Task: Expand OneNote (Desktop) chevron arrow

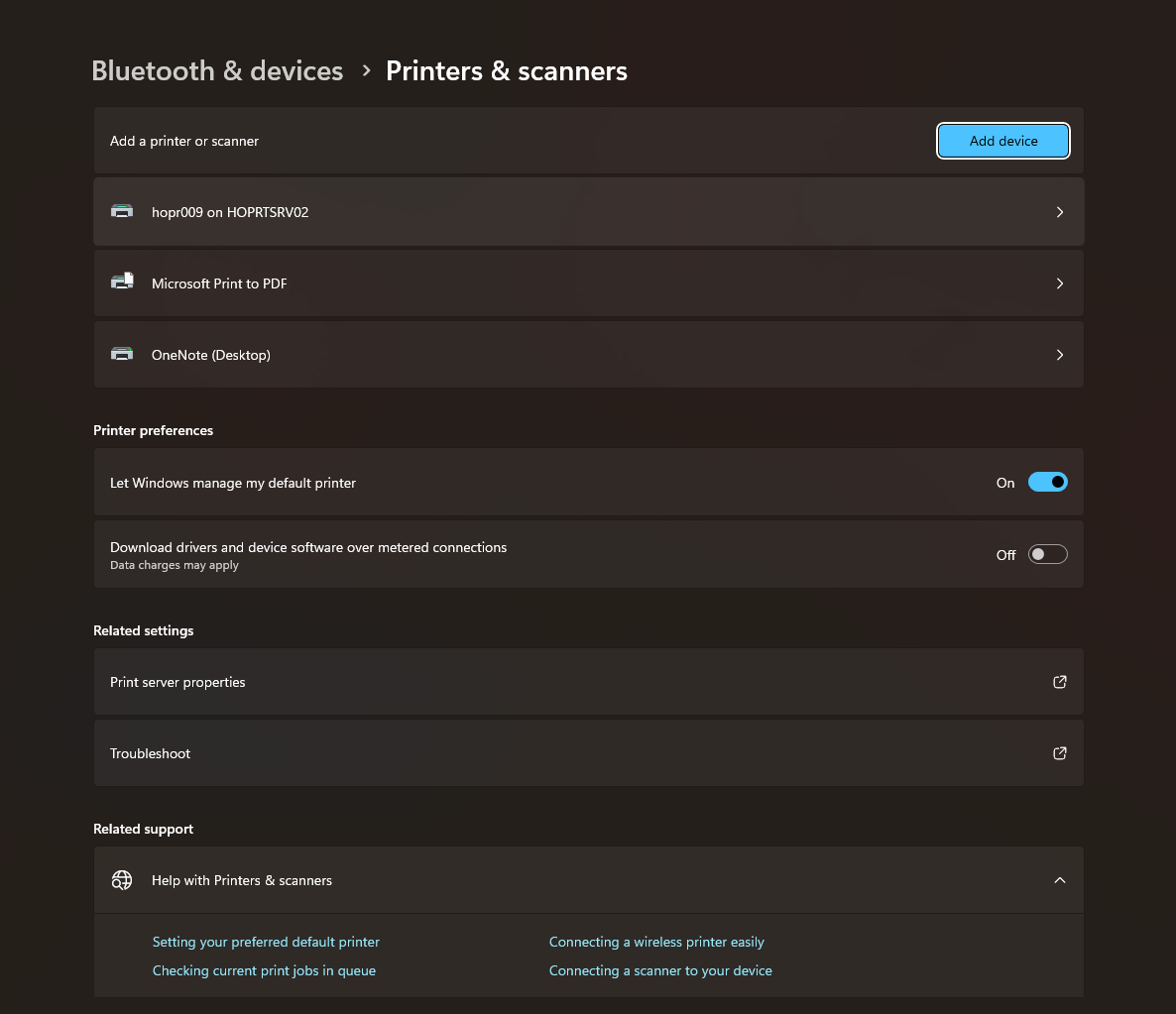Action: (x=1060, y=355)
